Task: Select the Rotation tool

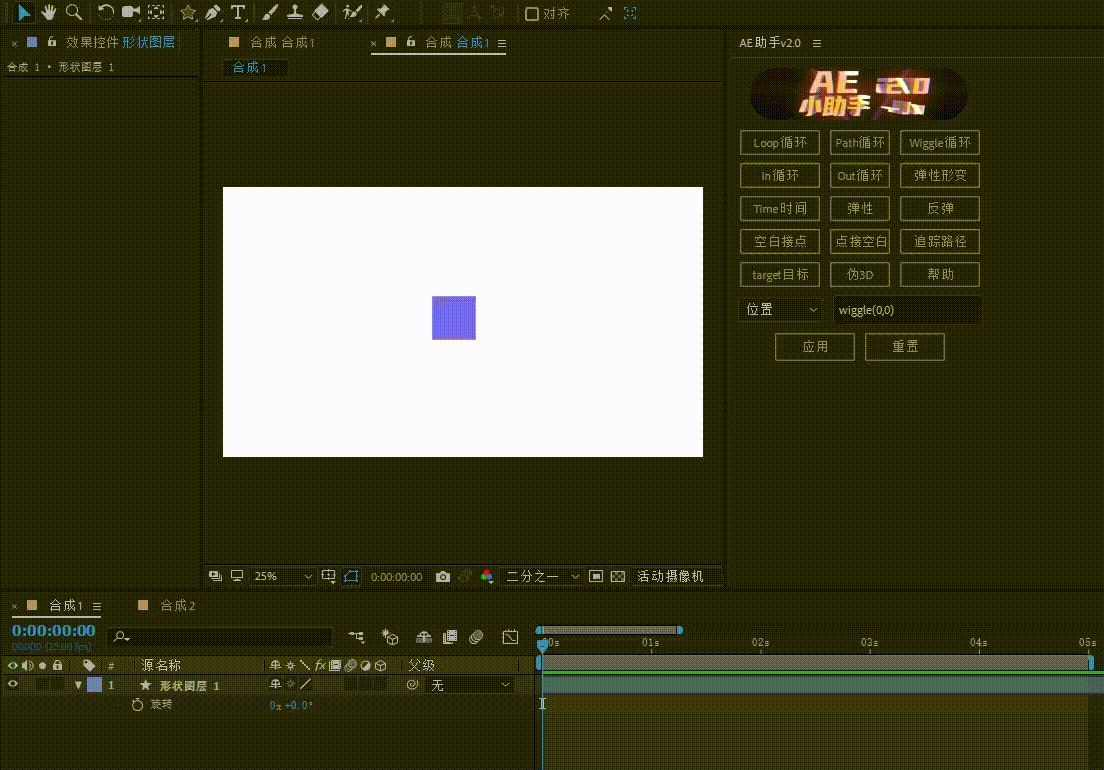Action: coord(106,13)
